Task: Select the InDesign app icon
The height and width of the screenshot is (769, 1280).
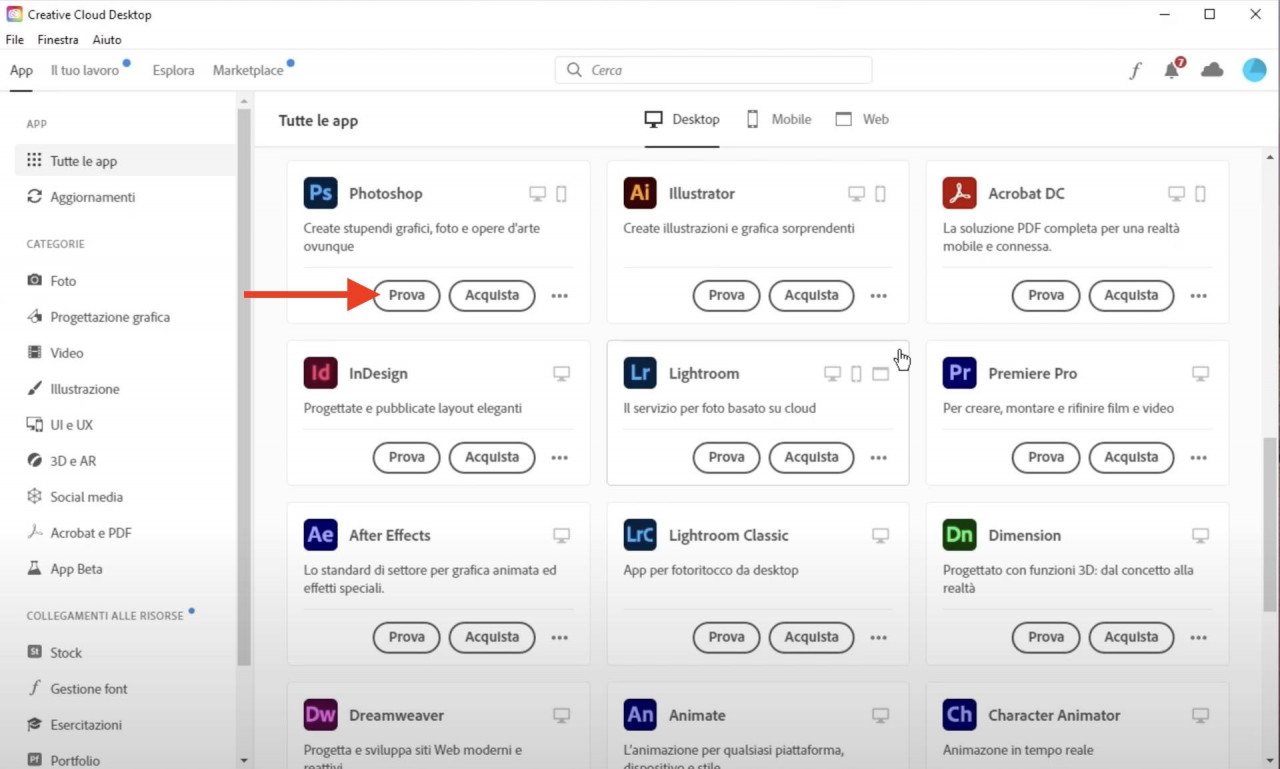Action: click(x=320, y=373)
